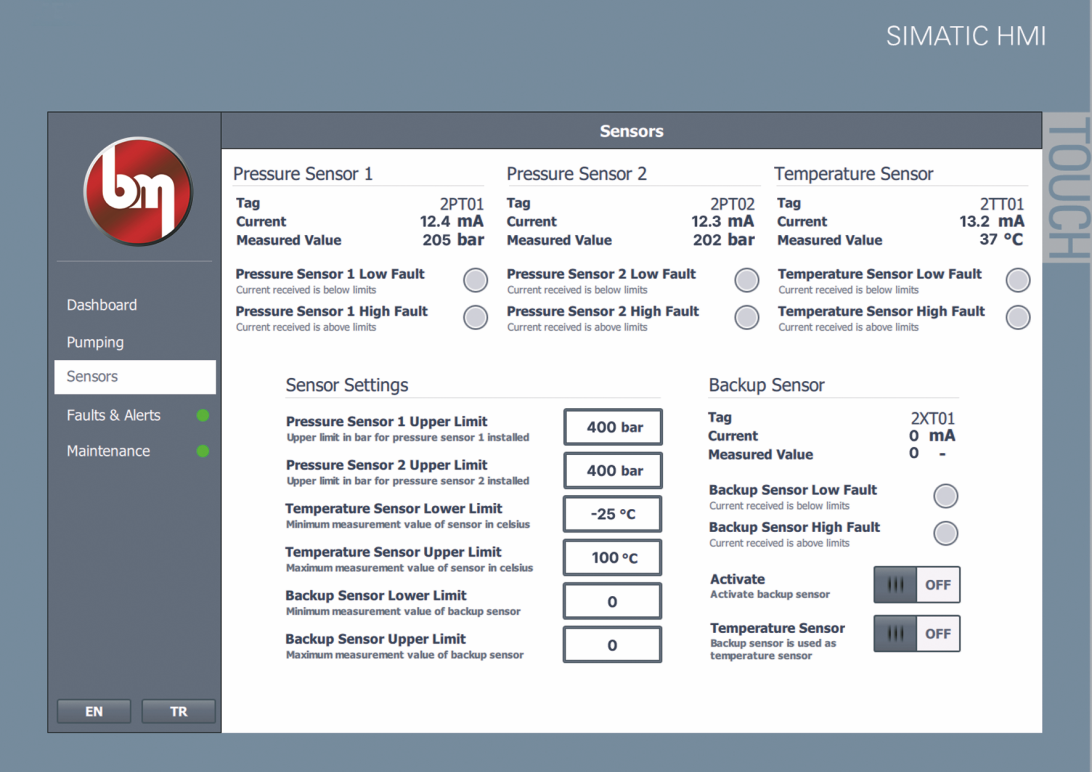
Task: Click Backup Sensor Low Fault indicator
Action: point(946,496)
